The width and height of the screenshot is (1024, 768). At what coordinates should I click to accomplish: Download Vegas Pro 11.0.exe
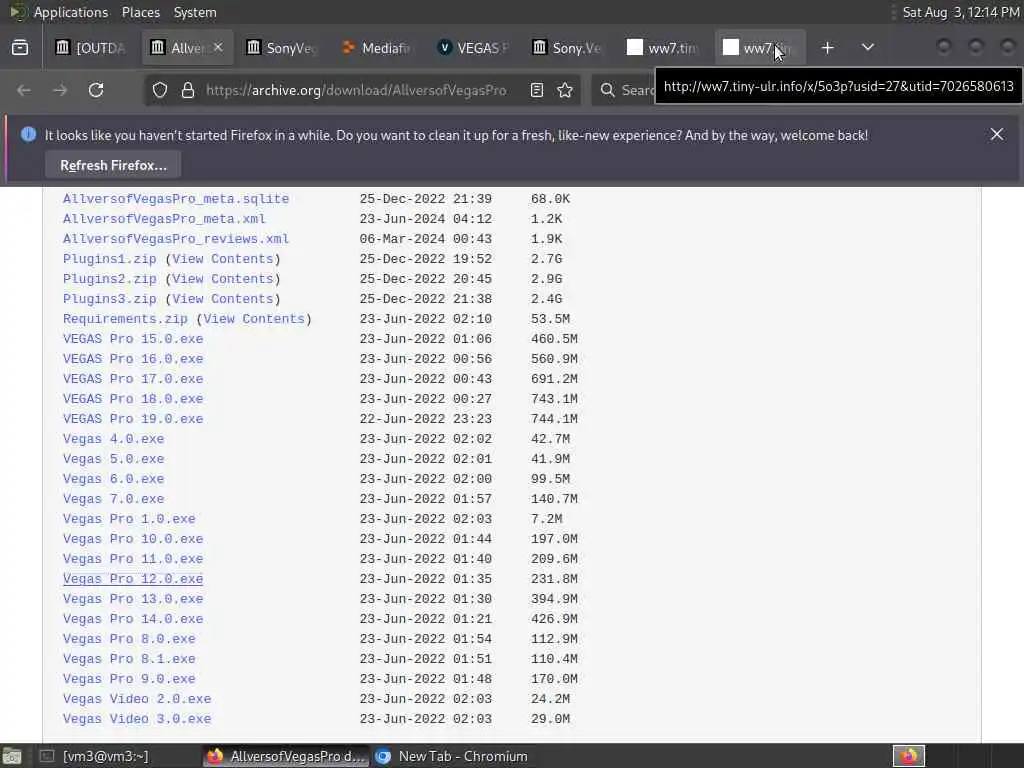pyautogui.click(x=133, y=559)
